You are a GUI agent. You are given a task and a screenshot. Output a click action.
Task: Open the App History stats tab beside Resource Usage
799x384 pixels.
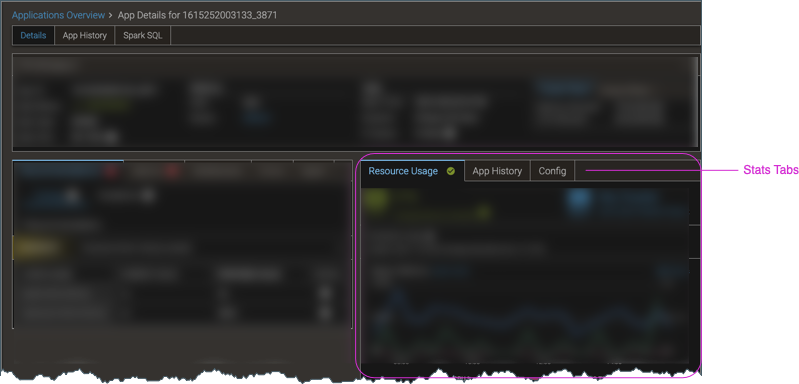click(497, 171)
